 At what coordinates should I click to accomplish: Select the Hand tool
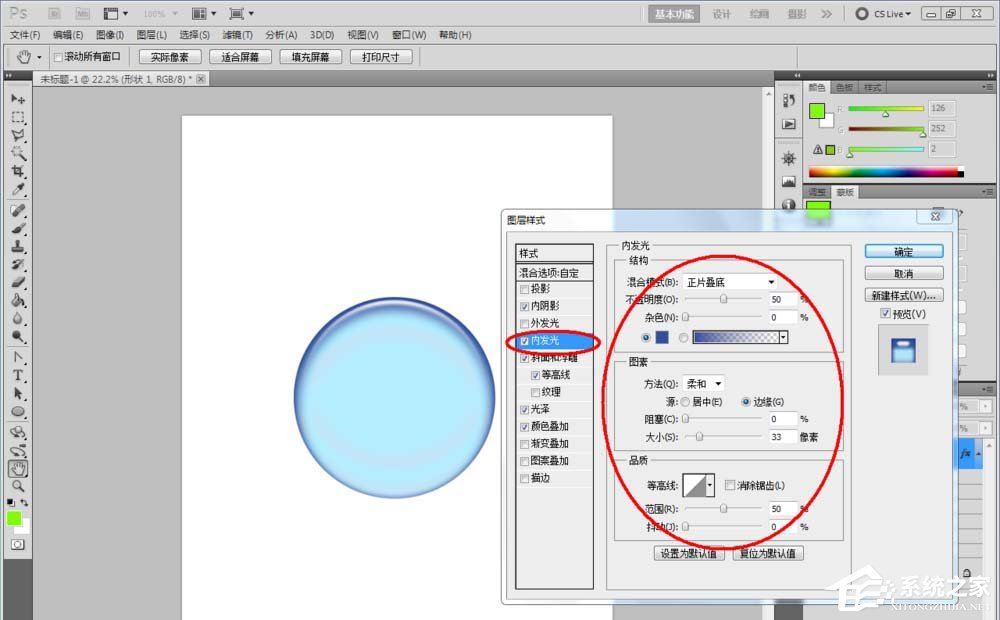point(18,468)
